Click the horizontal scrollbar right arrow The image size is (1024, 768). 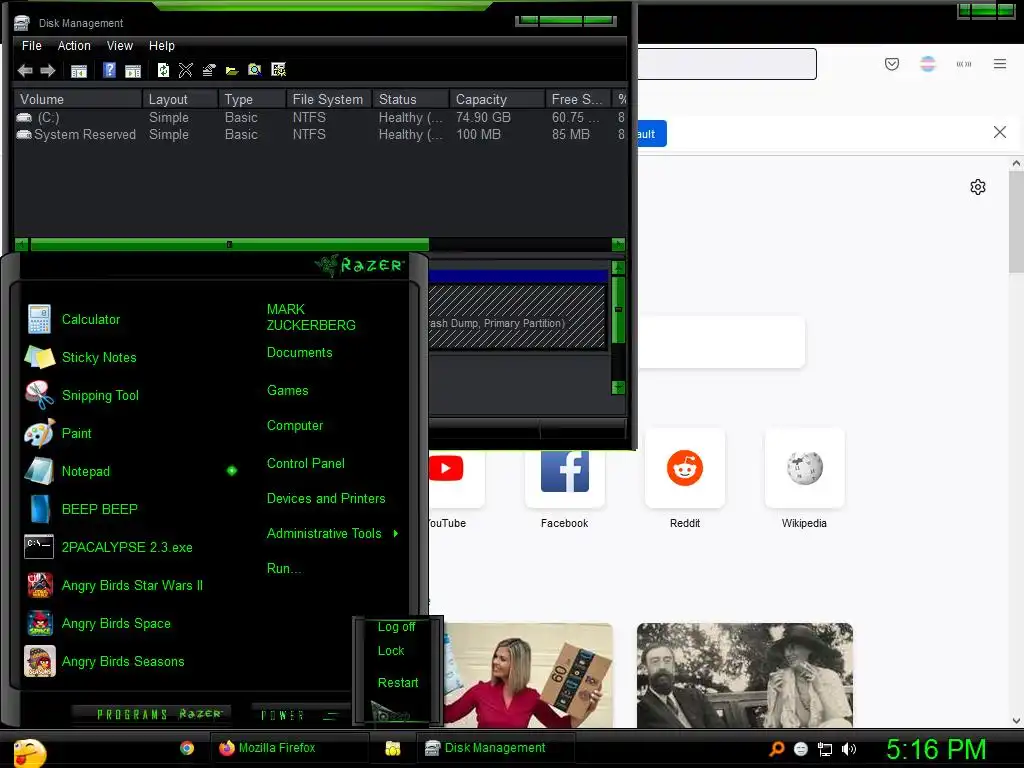point(618,244)
